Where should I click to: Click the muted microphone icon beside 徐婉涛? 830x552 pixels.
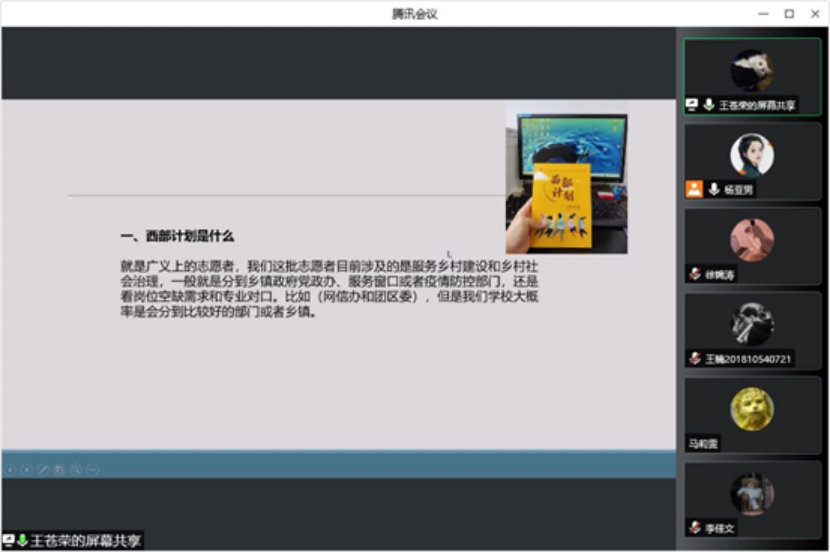(695, 274)
